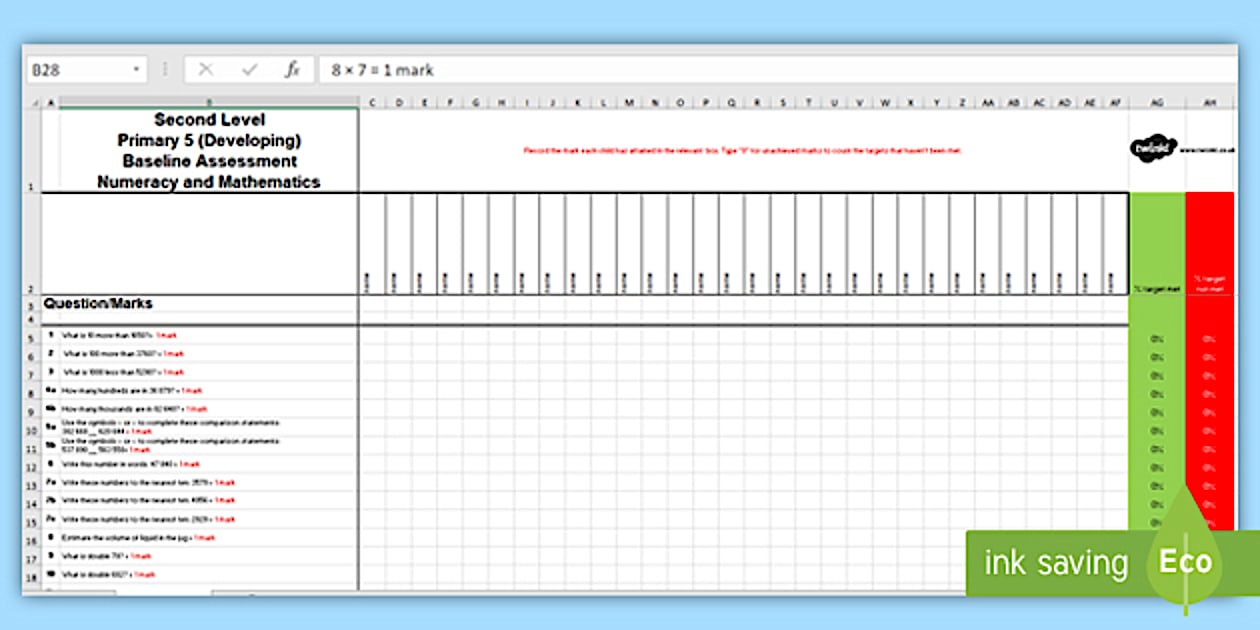
Task: Click the red % target not met header cell
Action: [1209, 244]
